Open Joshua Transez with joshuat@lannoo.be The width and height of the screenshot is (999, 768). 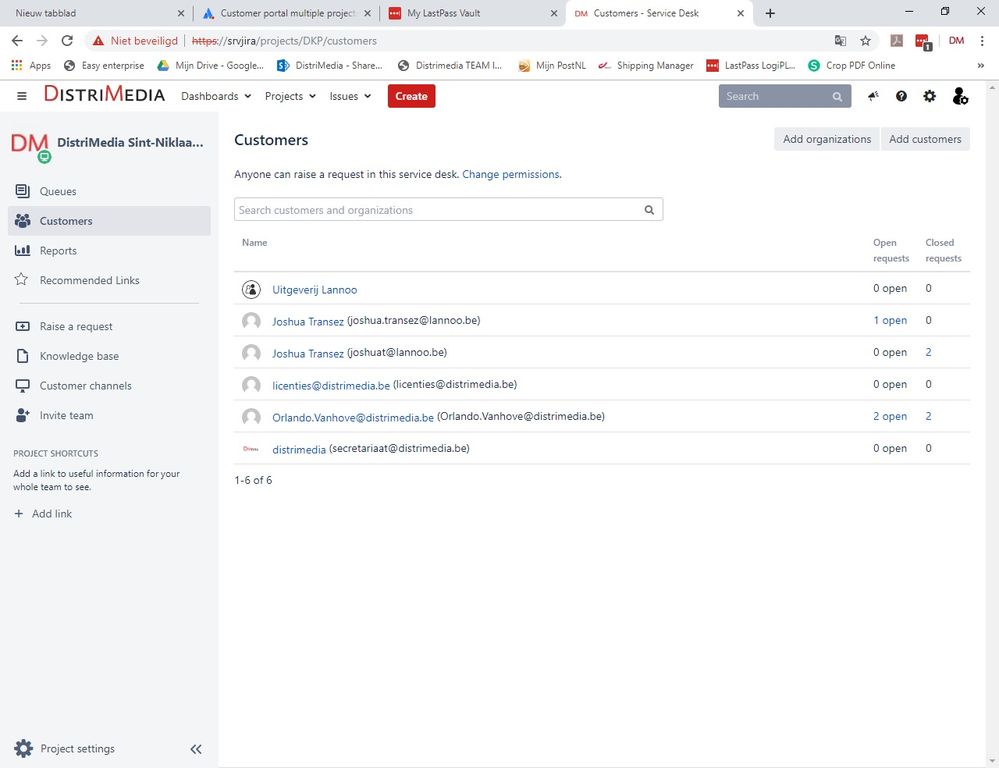tap(308, 353)
